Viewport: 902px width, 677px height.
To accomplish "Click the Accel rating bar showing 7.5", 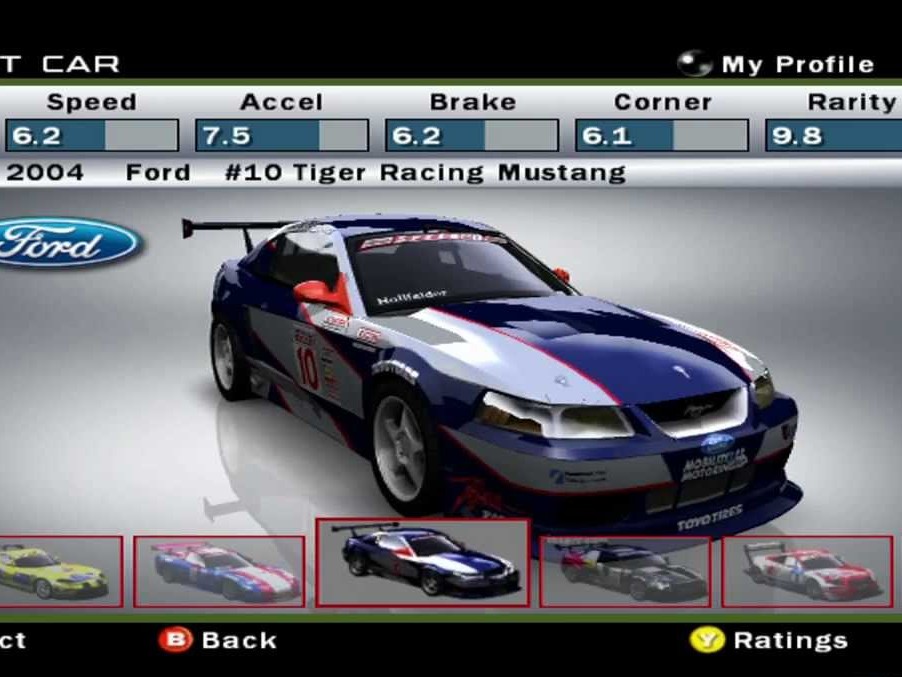I will coord(281,135).
